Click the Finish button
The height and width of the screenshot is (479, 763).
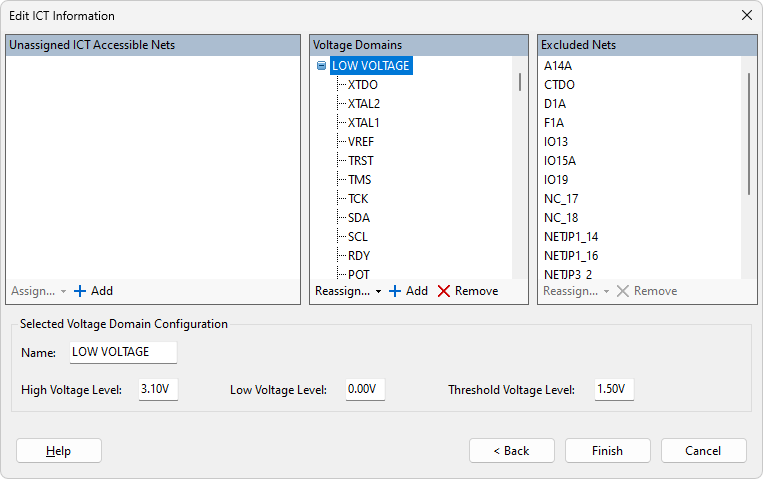[607, 451]
